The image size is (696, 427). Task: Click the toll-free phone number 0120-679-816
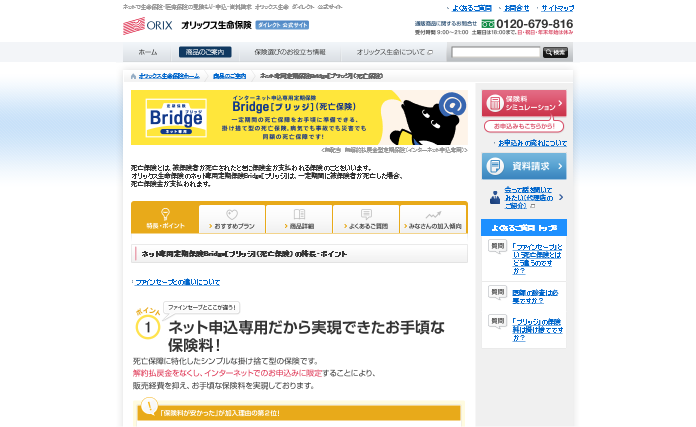click(534, 24)
